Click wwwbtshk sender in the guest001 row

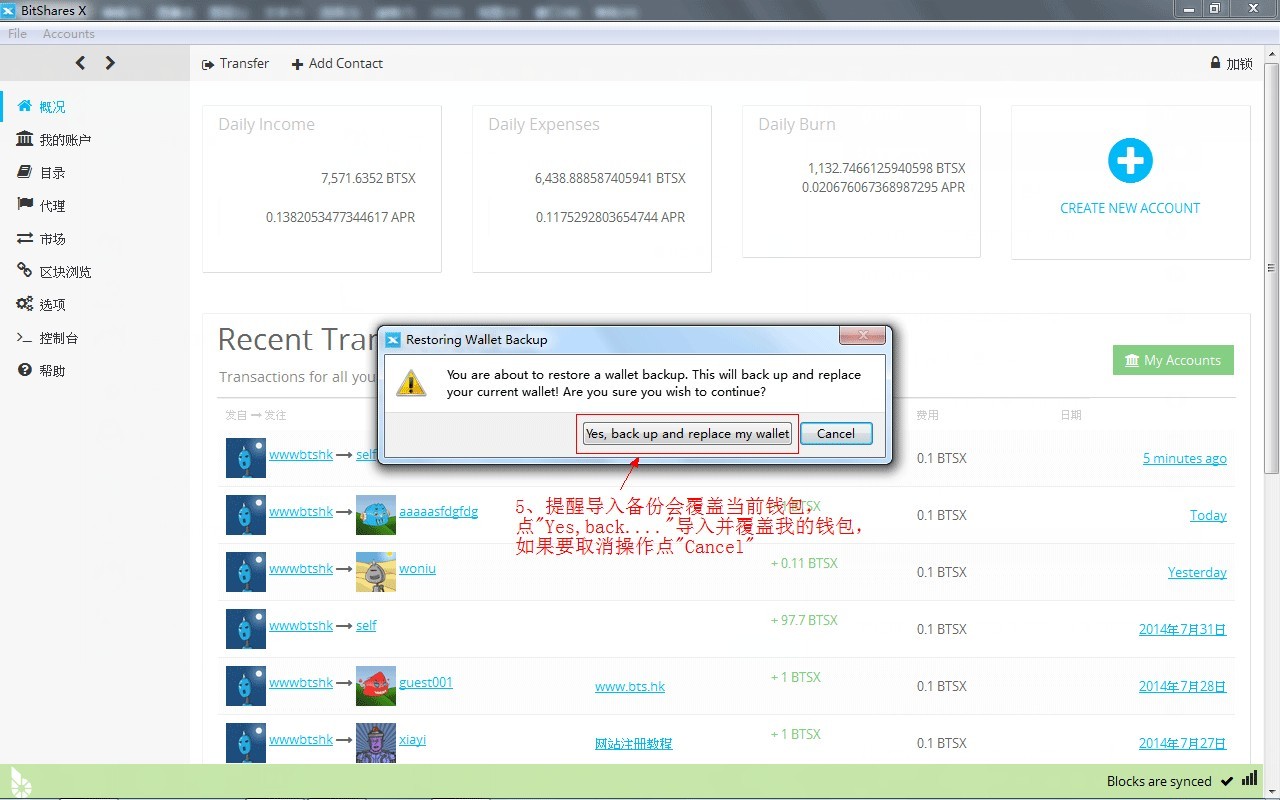301,682
